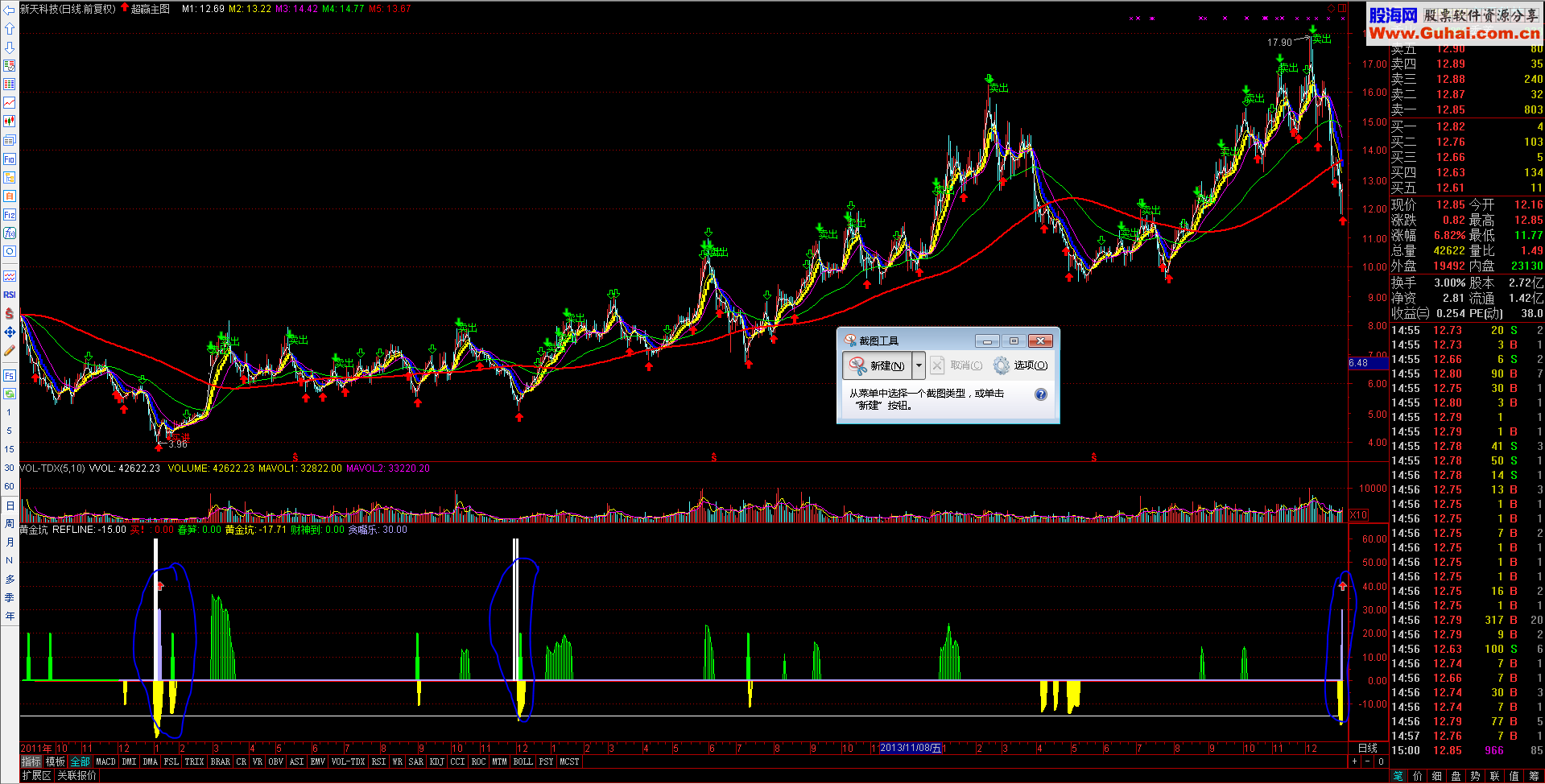
Task: Open the F12 trading icon
Action: [9, 214]
